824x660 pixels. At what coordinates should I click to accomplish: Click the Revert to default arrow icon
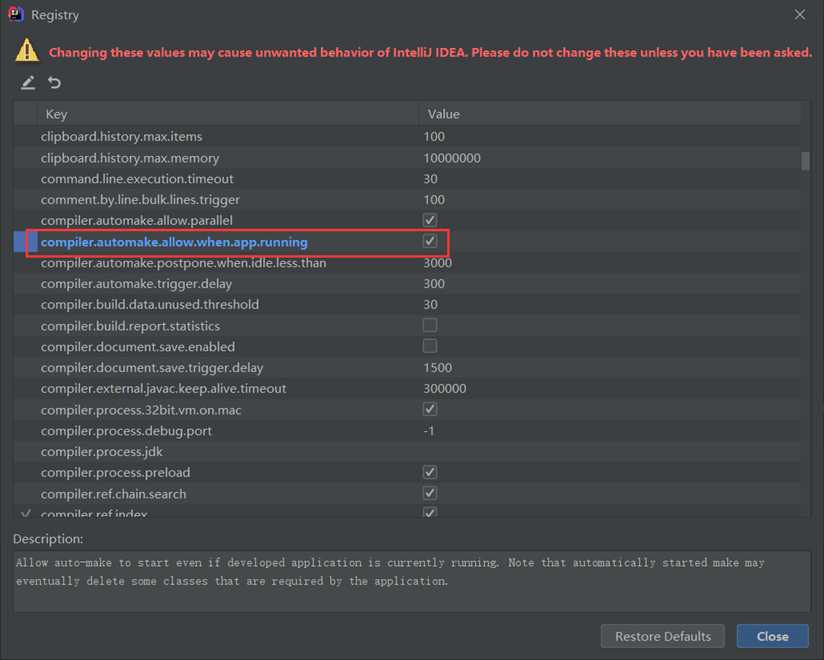(x=55, y=82)
